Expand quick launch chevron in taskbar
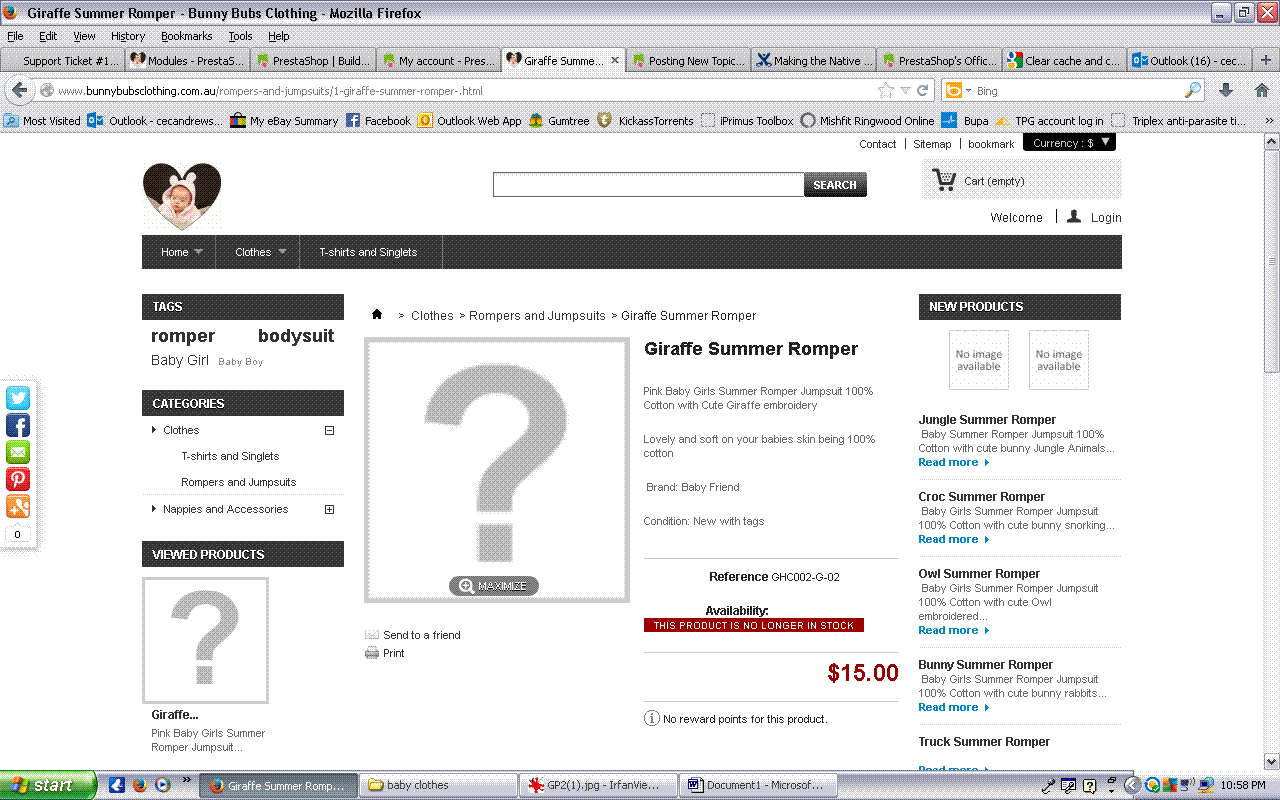 (x=186, y=781)
